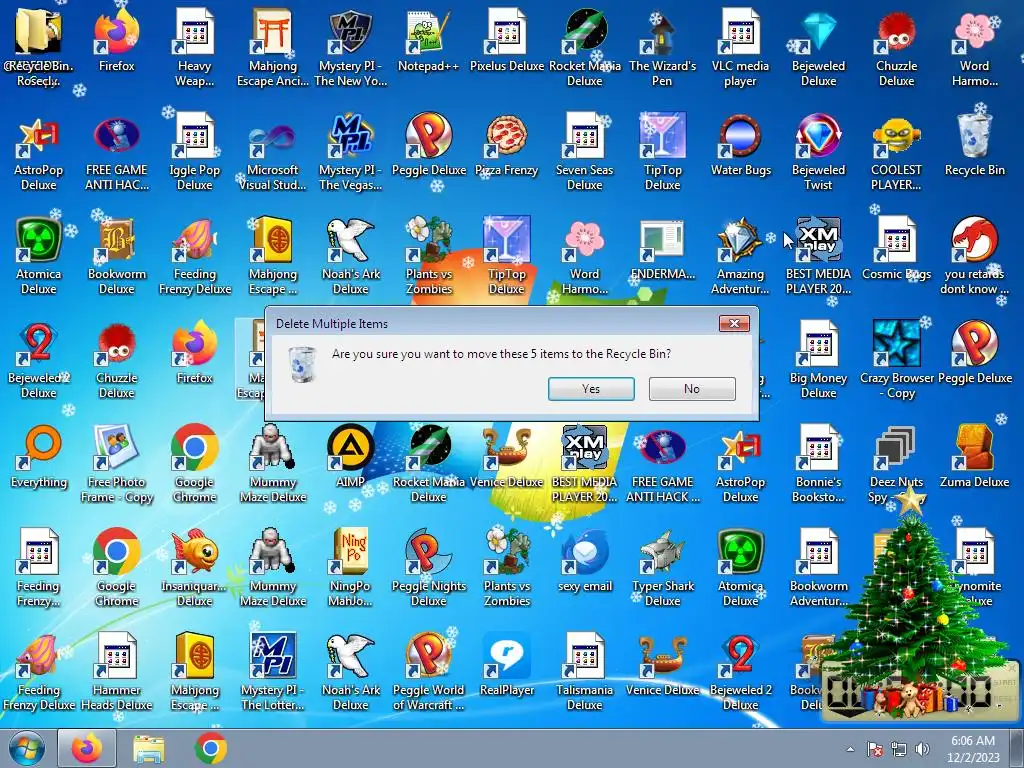The width and height of the screenshot is (1024, 768).
Task: Open Windows Explorer from the taskbar
Action: [x=149, y=748]
